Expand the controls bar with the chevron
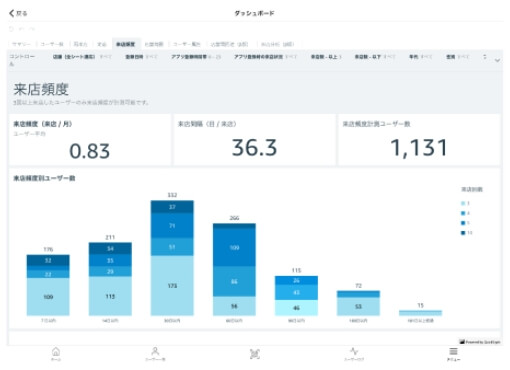The width and height of the screenshot is (510, 370). click(x=497, y=60)
